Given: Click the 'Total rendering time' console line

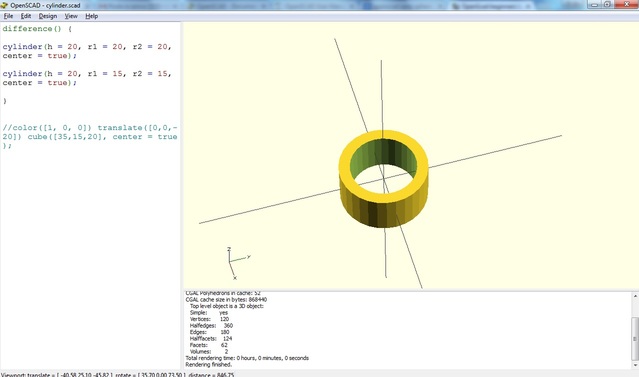Looking at the screenshot, I should coord(247,358).
